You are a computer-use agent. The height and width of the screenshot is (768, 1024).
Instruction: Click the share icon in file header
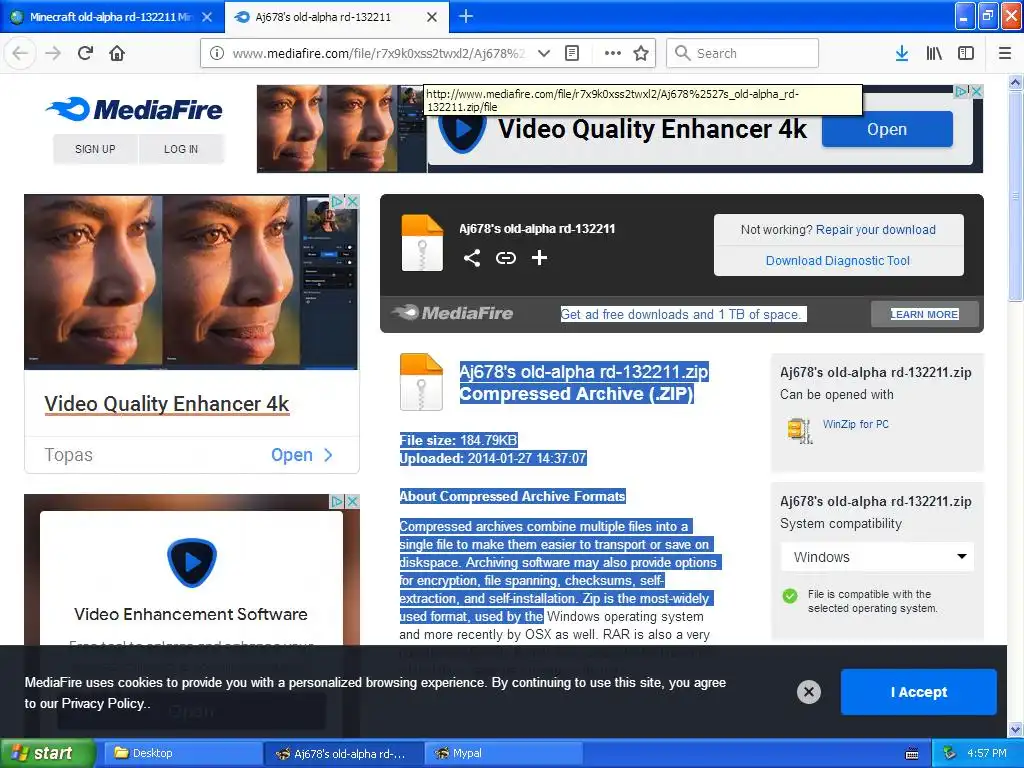472,258
